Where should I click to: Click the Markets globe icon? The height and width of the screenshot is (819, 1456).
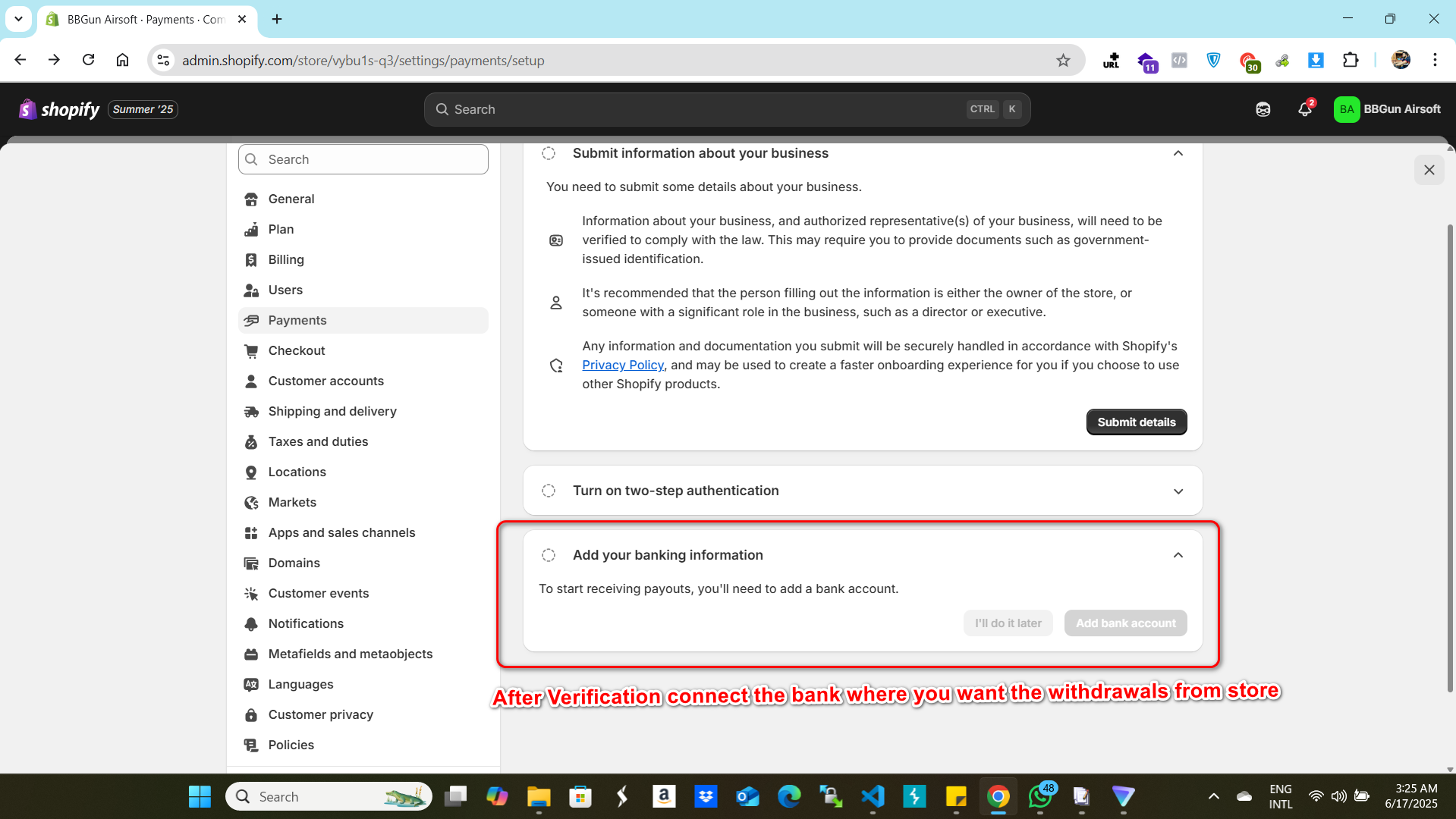point(251,502)
